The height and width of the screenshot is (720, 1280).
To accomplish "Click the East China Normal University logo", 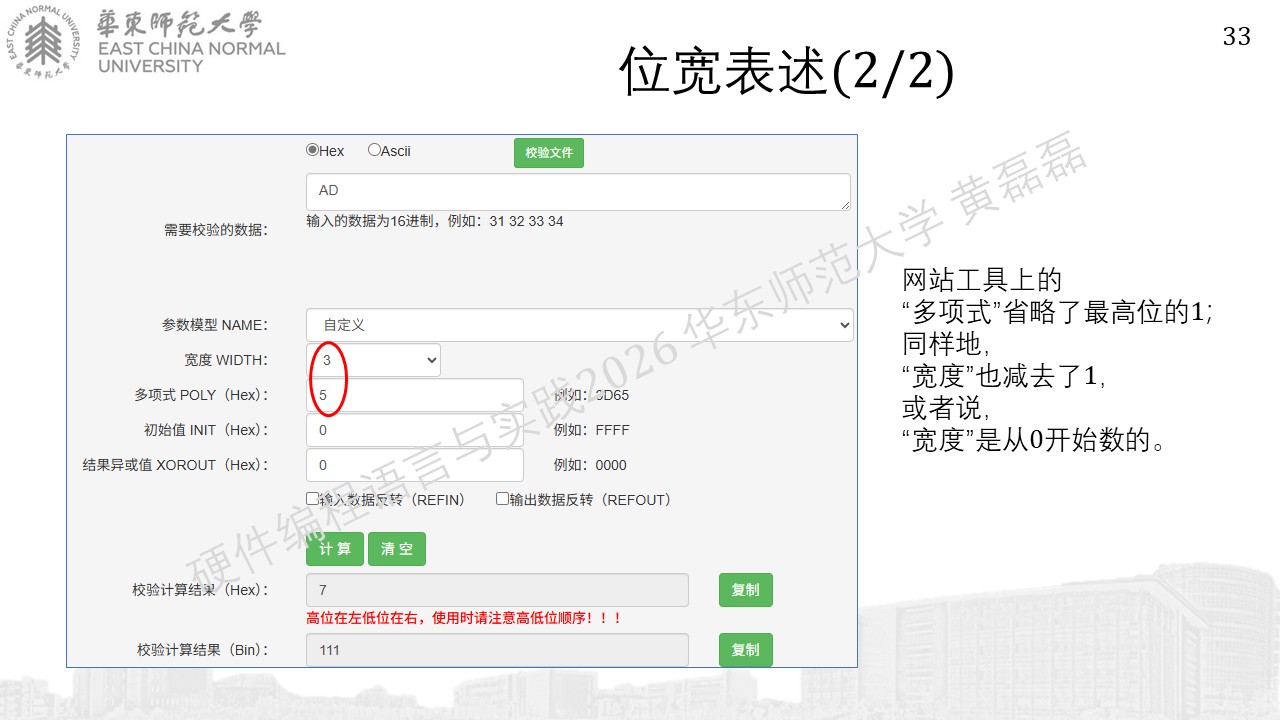I will point(147,41).
